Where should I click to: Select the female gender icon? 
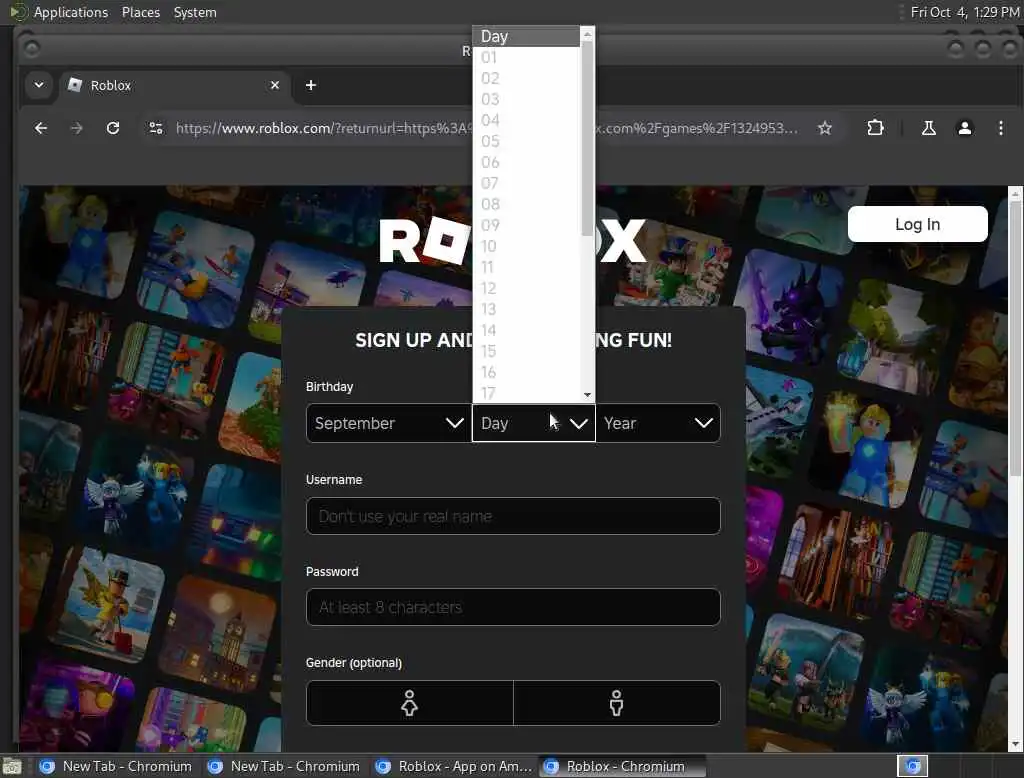[x=409, y=703]
